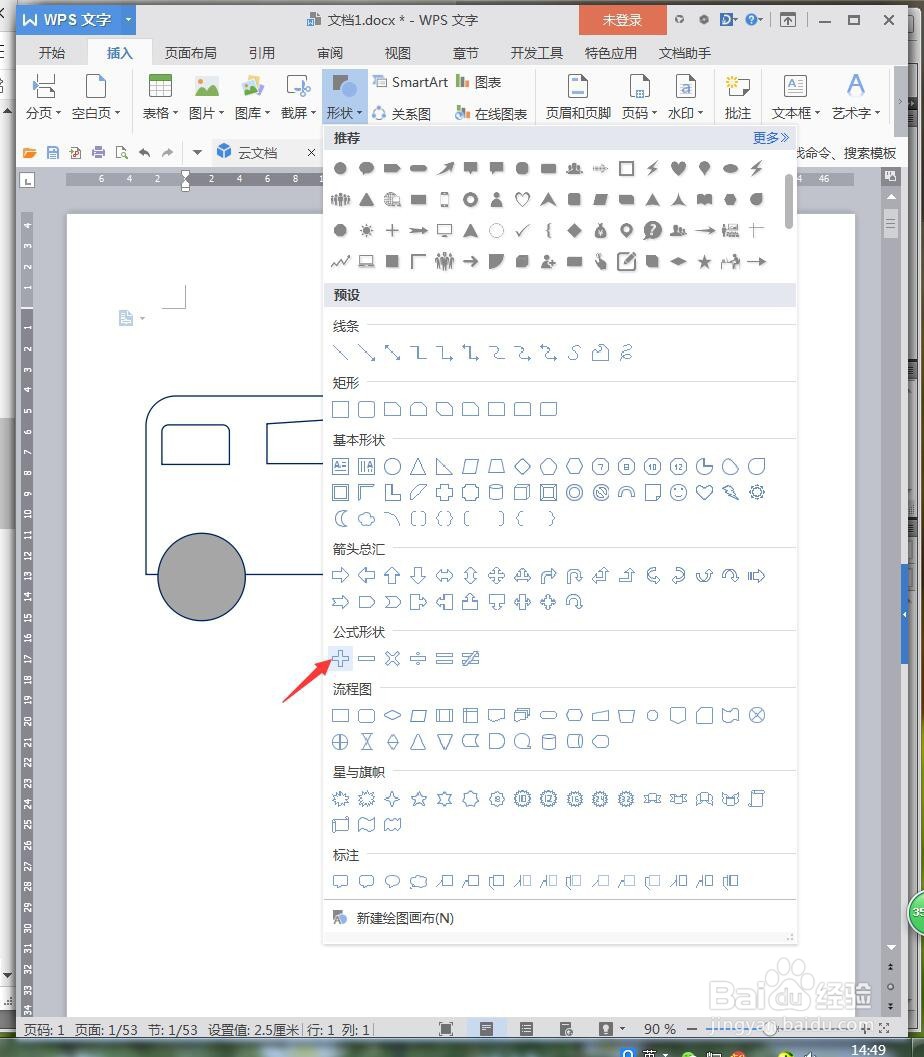This screenshot has height=1057, width=924.
Task: Select the multiply sign formula shape
Action: (392, 659)
